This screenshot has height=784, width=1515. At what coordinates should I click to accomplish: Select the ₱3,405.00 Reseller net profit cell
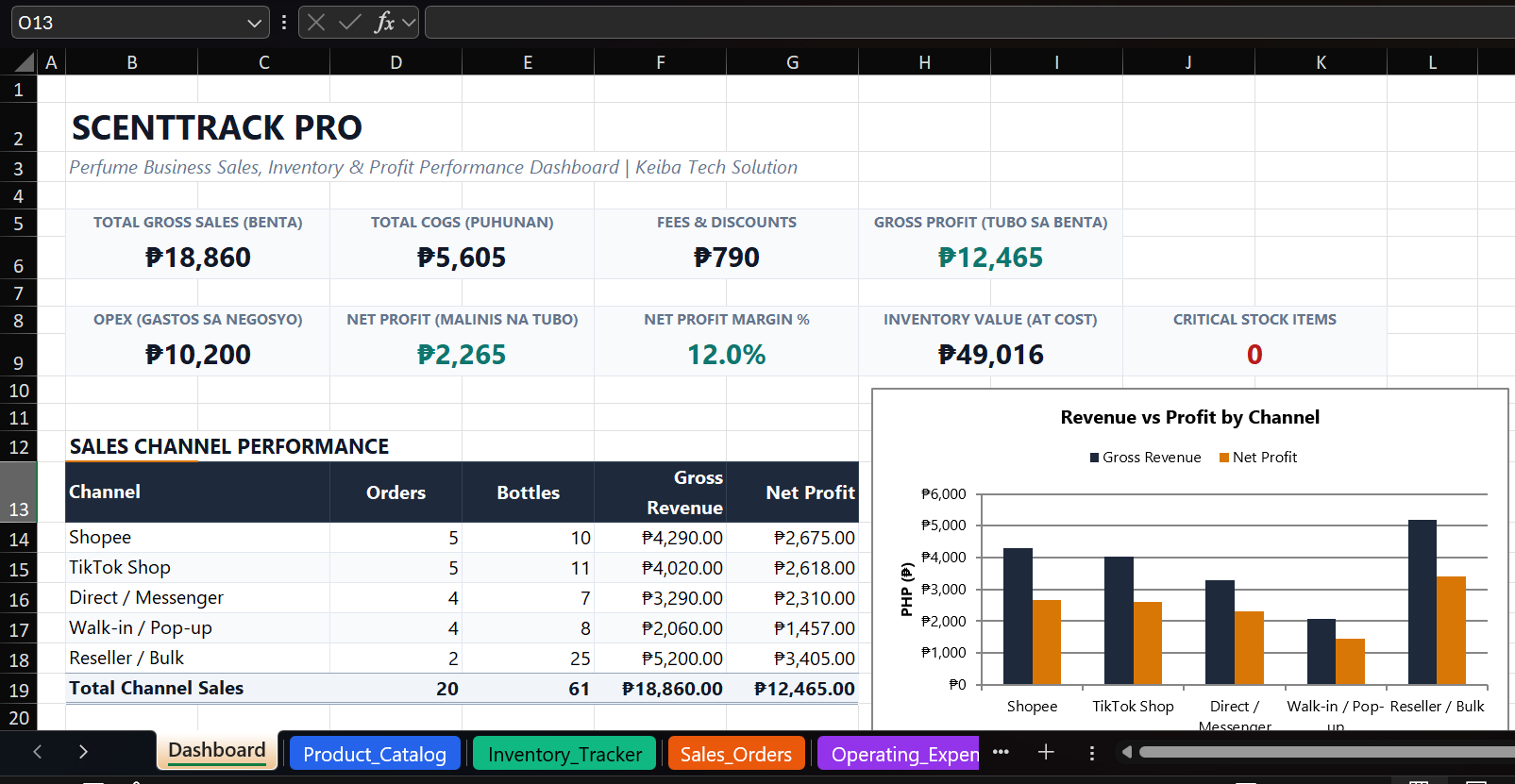click(x=793, y=659)
